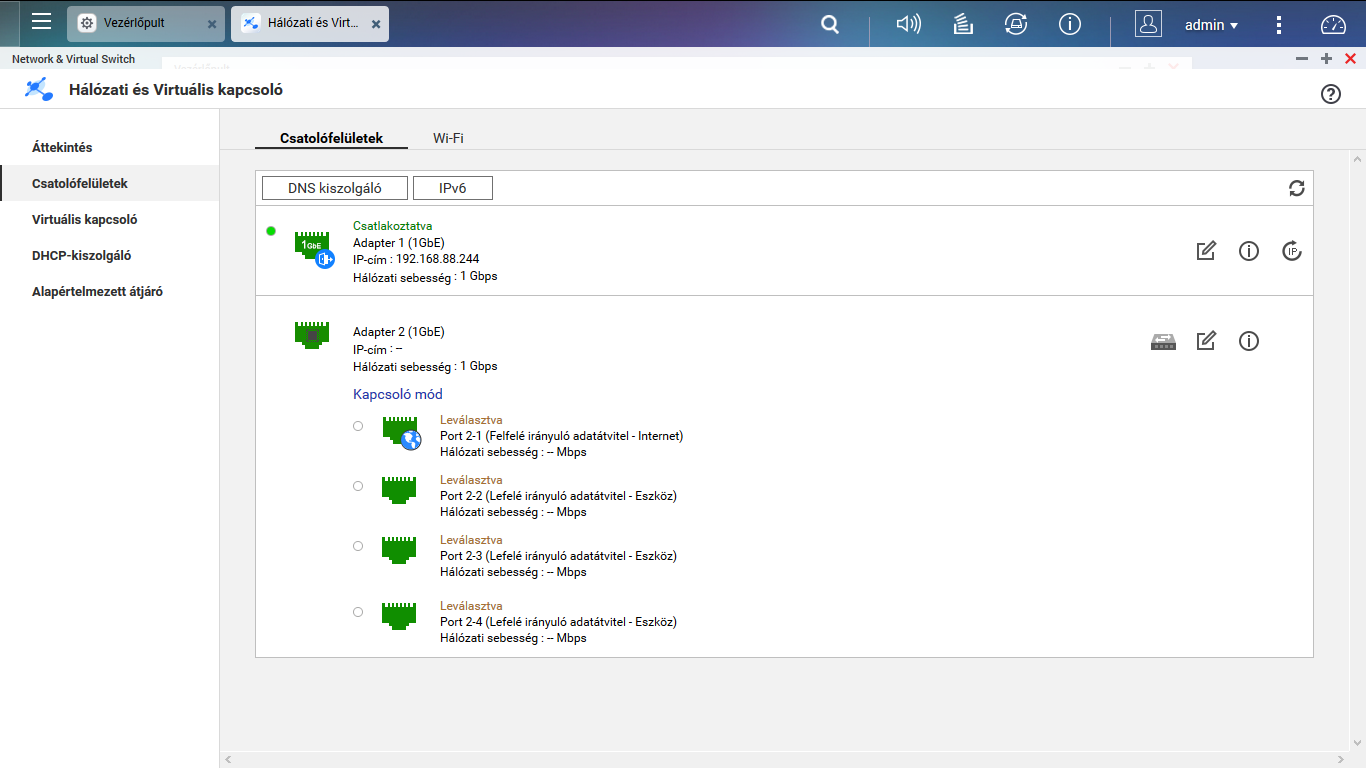Screen dimensions: 1366x768
Task: Select Port 2-1 Internet uplink radio button
Action: point(357,426)
